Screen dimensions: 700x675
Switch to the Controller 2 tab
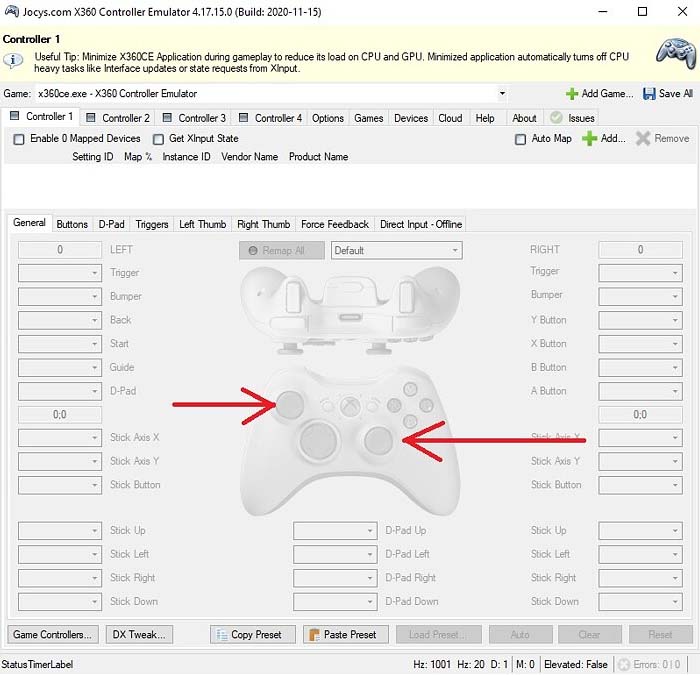point(118,118)
